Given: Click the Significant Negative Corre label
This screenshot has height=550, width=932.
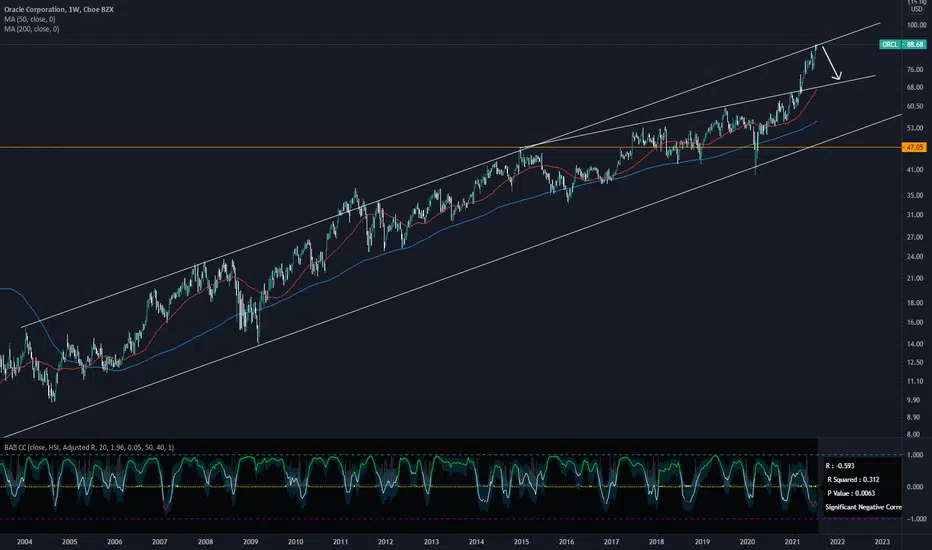Looking at the screenshot, I should click(x=863, y=507).
